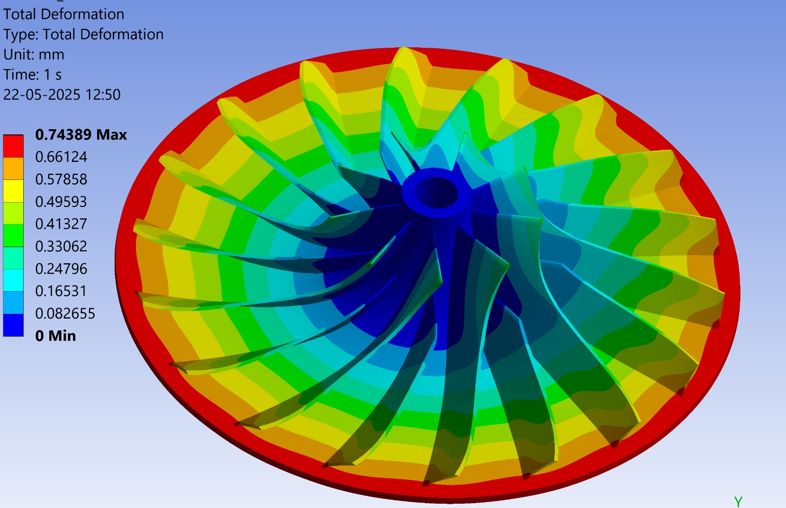Click the 0.57858 legend value
Image resolution: width=786 pixels, height=508 pixels.
click(60, 179)
